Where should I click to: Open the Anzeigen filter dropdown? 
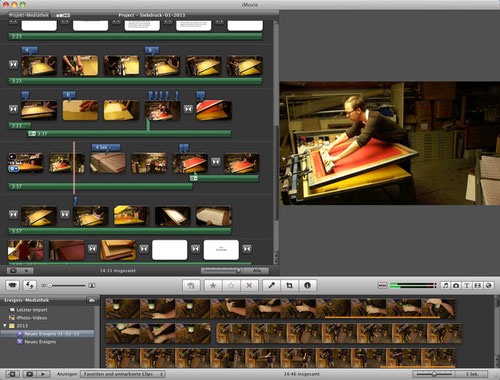(123, 374)
